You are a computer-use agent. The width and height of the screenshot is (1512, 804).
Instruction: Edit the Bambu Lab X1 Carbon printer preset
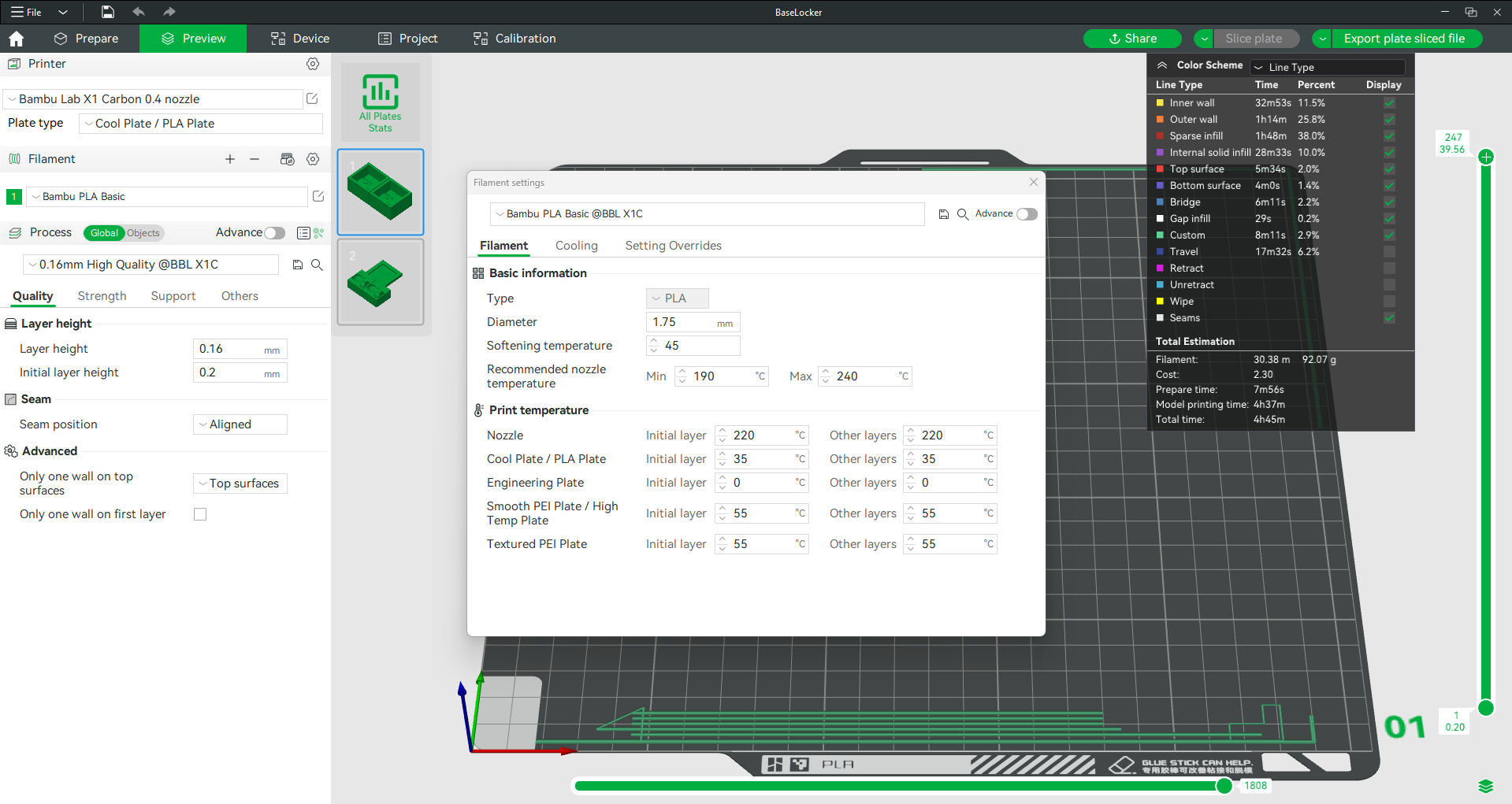(312, 98)
